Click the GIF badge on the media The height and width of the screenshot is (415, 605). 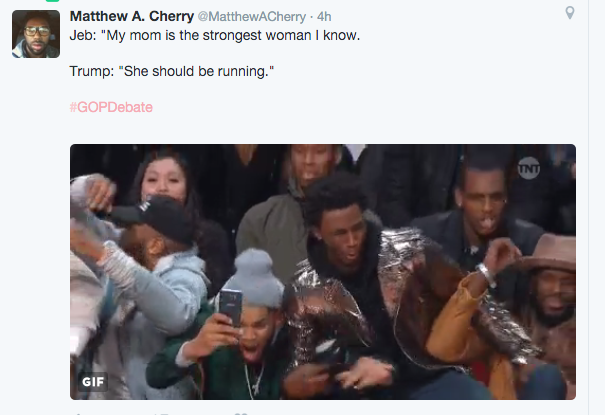tap(93, 380)
